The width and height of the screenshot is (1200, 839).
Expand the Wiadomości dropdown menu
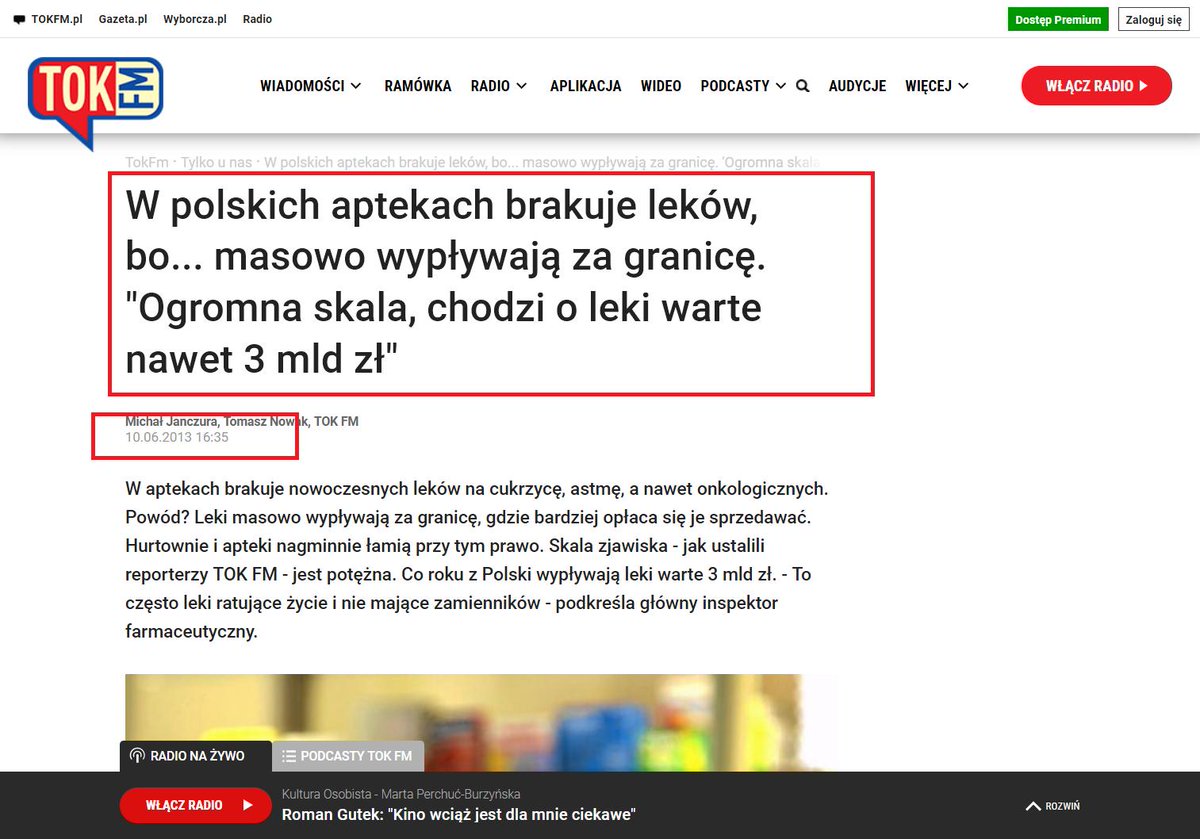coord(311,86)
